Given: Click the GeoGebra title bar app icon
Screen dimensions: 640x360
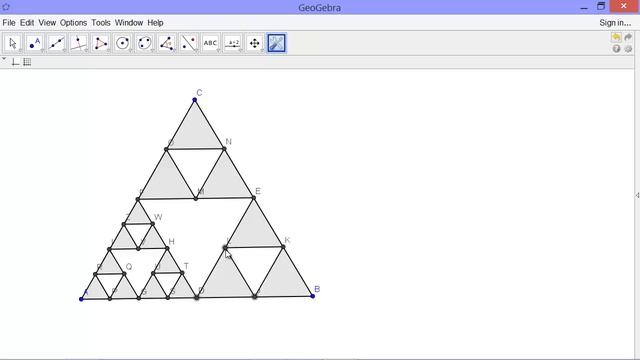Looking at the screenshot, I should point(6,7).
